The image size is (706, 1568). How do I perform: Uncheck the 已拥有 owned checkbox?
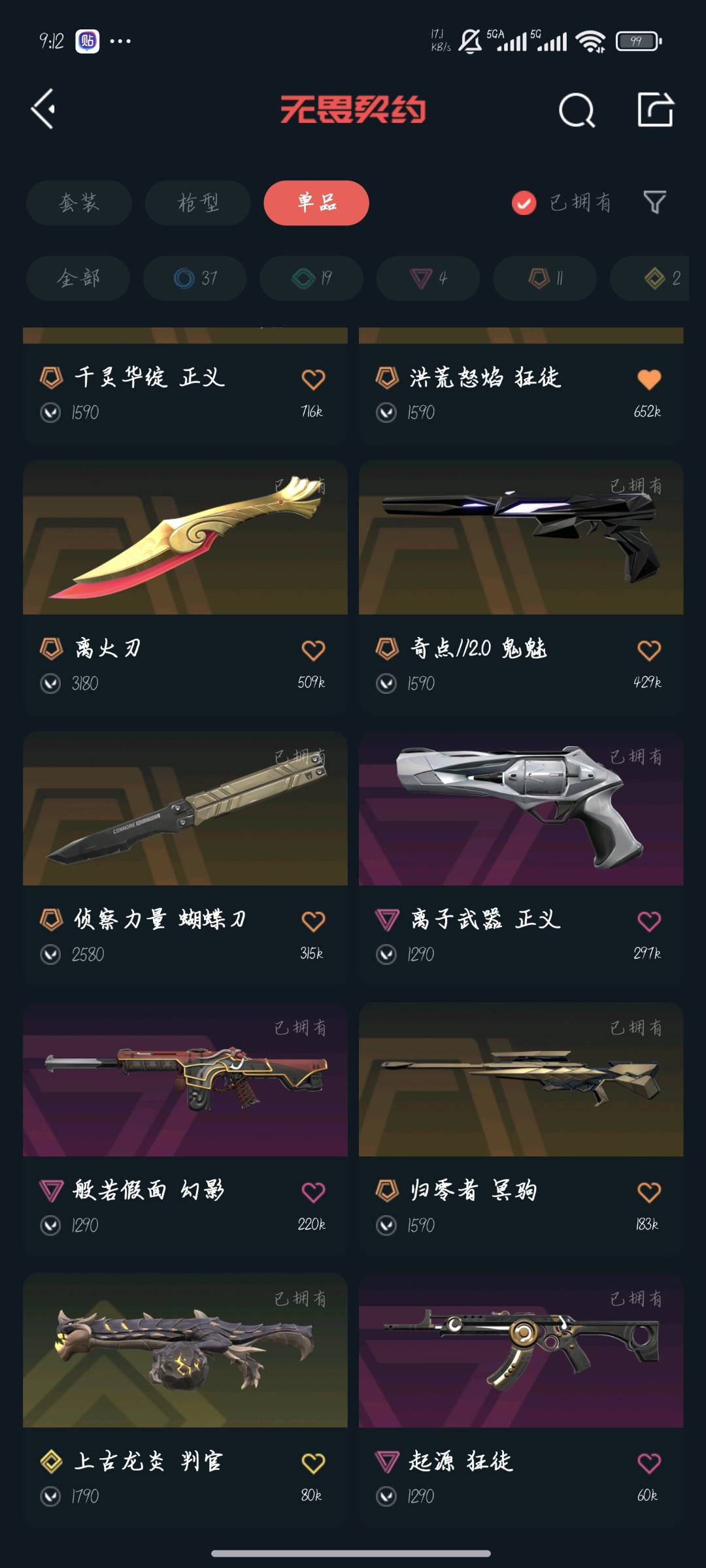524,203
